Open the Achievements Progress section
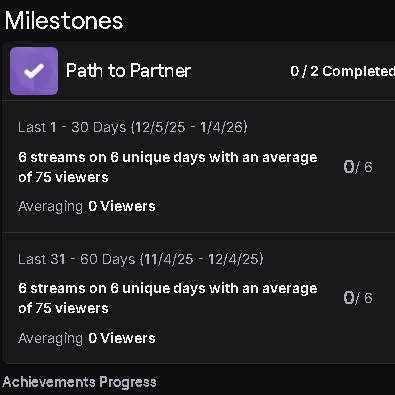Image resolution: width=395 pixels, height=395 pixels. 79,382
